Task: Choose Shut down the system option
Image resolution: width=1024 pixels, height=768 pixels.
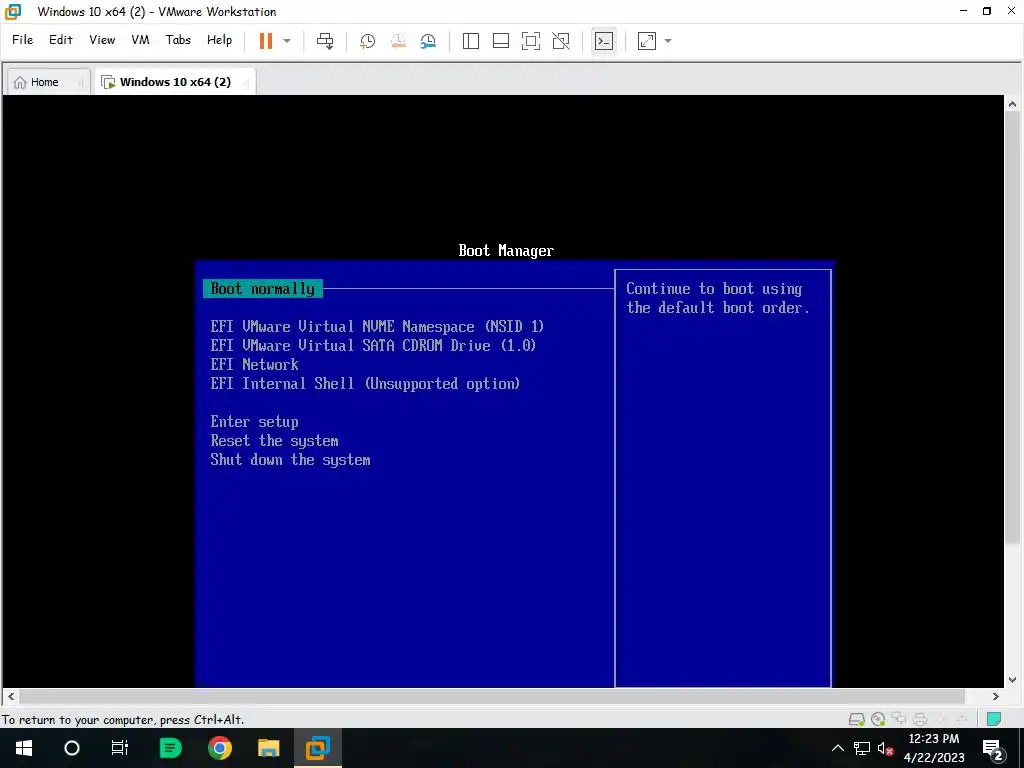Action: (x=290, y=460)
